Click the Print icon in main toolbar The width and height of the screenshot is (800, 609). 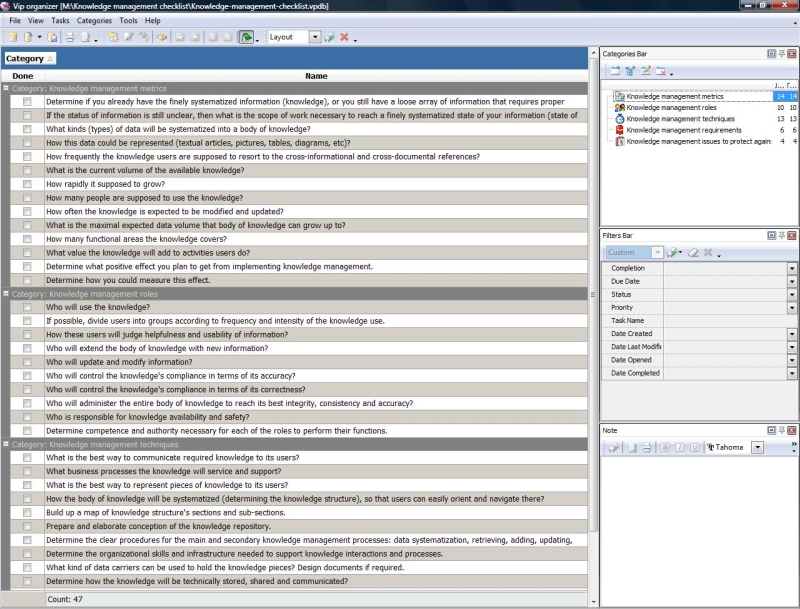[71, 37]
